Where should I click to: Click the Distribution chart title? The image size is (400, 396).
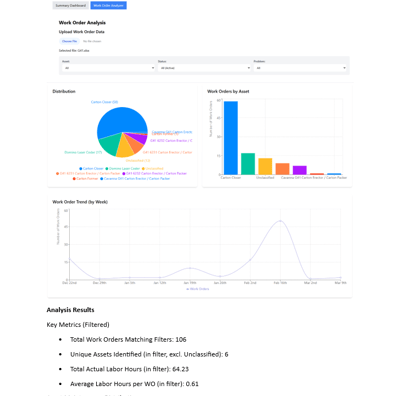64,91
